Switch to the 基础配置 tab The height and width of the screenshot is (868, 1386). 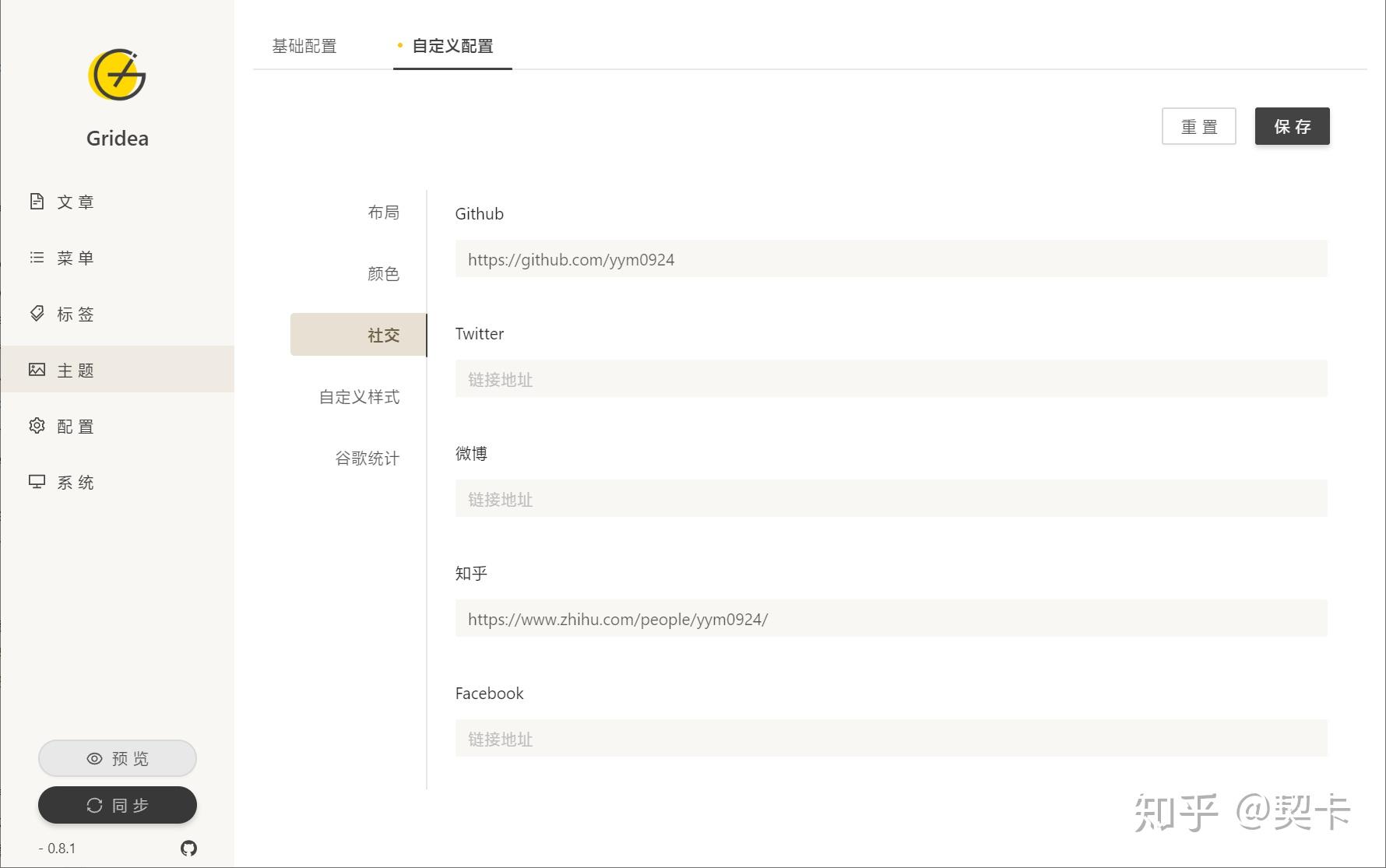click(304, 46)
